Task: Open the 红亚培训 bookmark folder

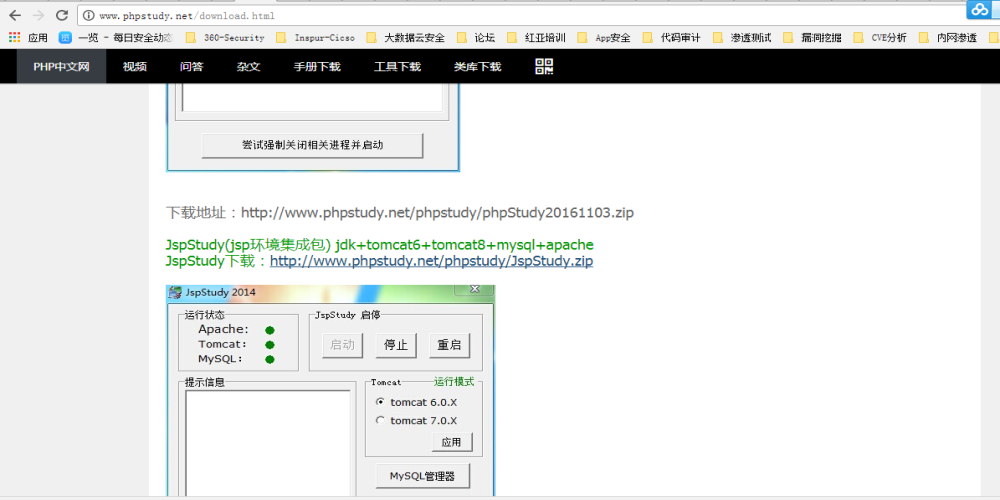Action: (x=536, y=38)
